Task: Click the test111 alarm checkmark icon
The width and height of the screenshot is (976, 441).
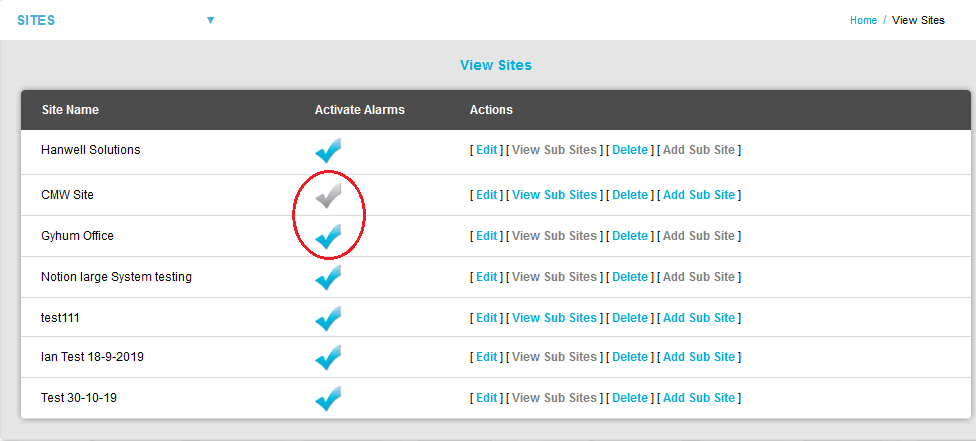Action: pos(328,318)
